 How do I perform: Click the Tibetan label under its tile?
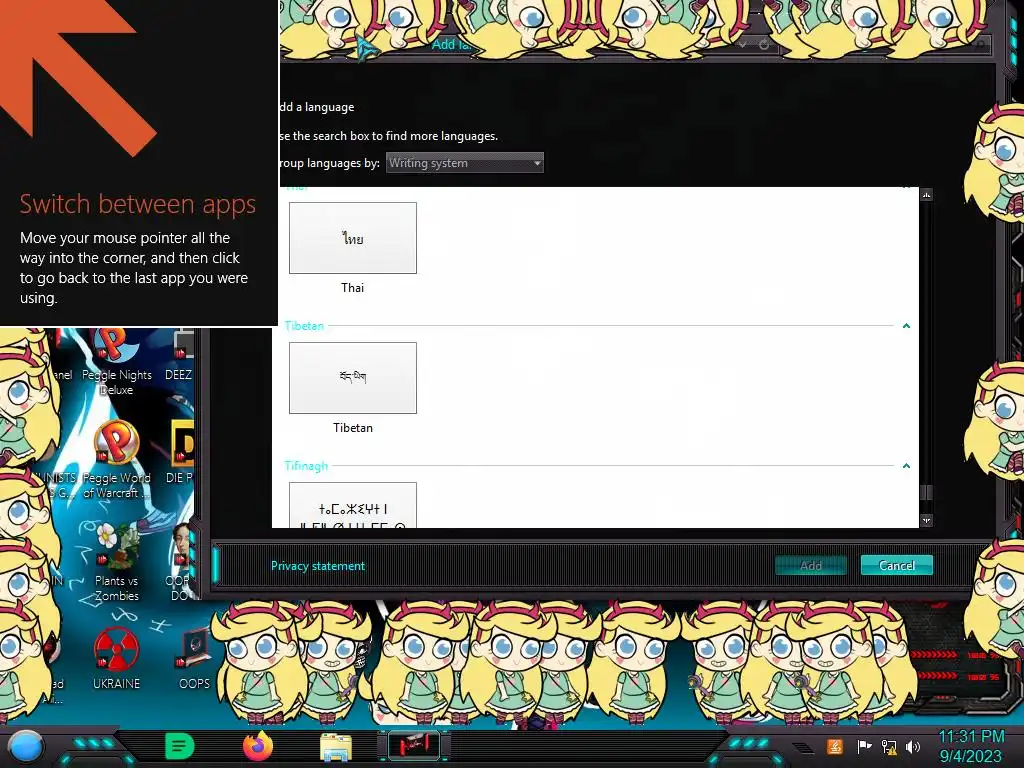click(x=353, y=428)
